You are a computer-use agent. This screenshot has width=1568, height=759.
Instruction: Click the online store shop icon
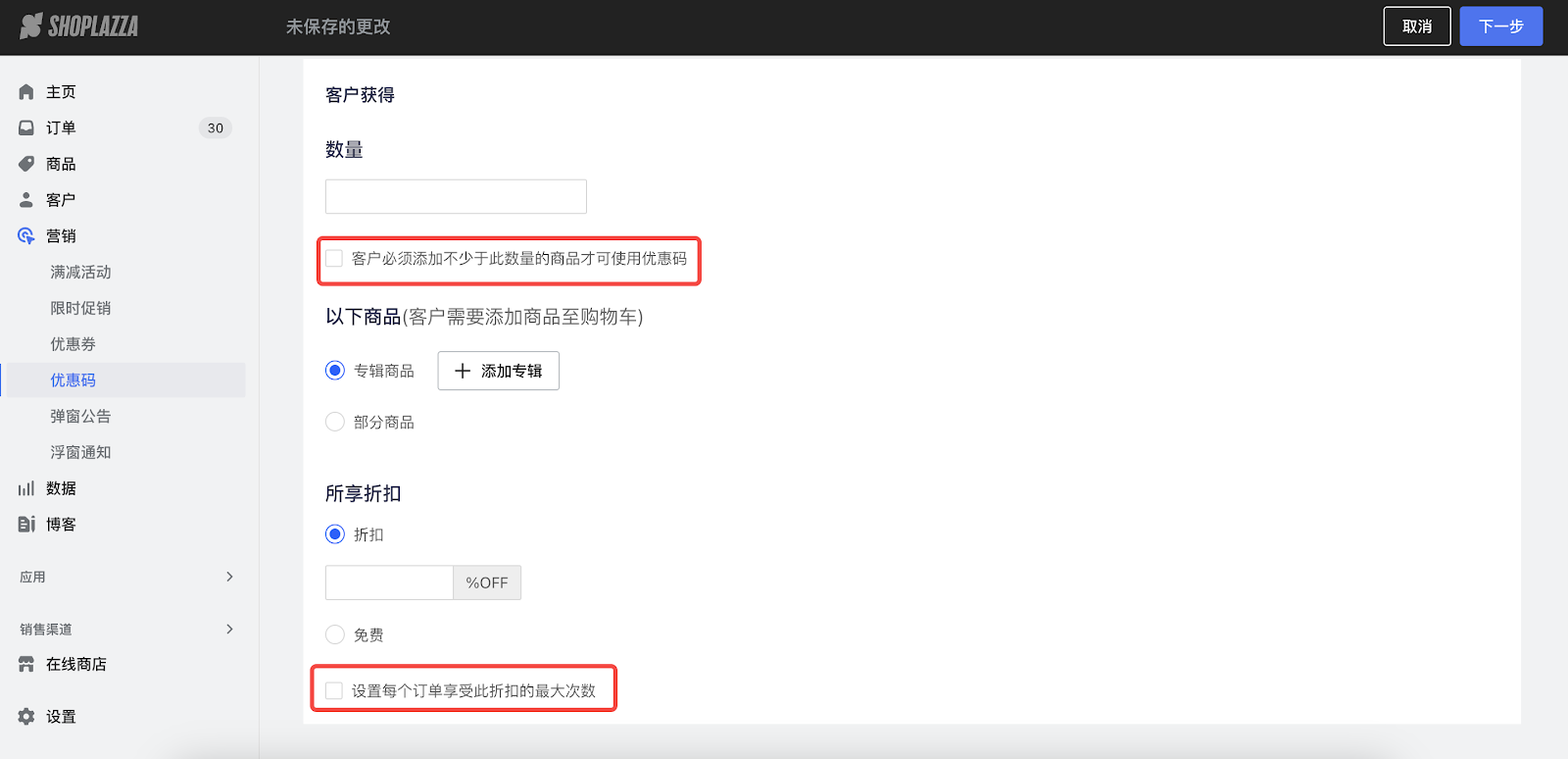tap(26, 665)
